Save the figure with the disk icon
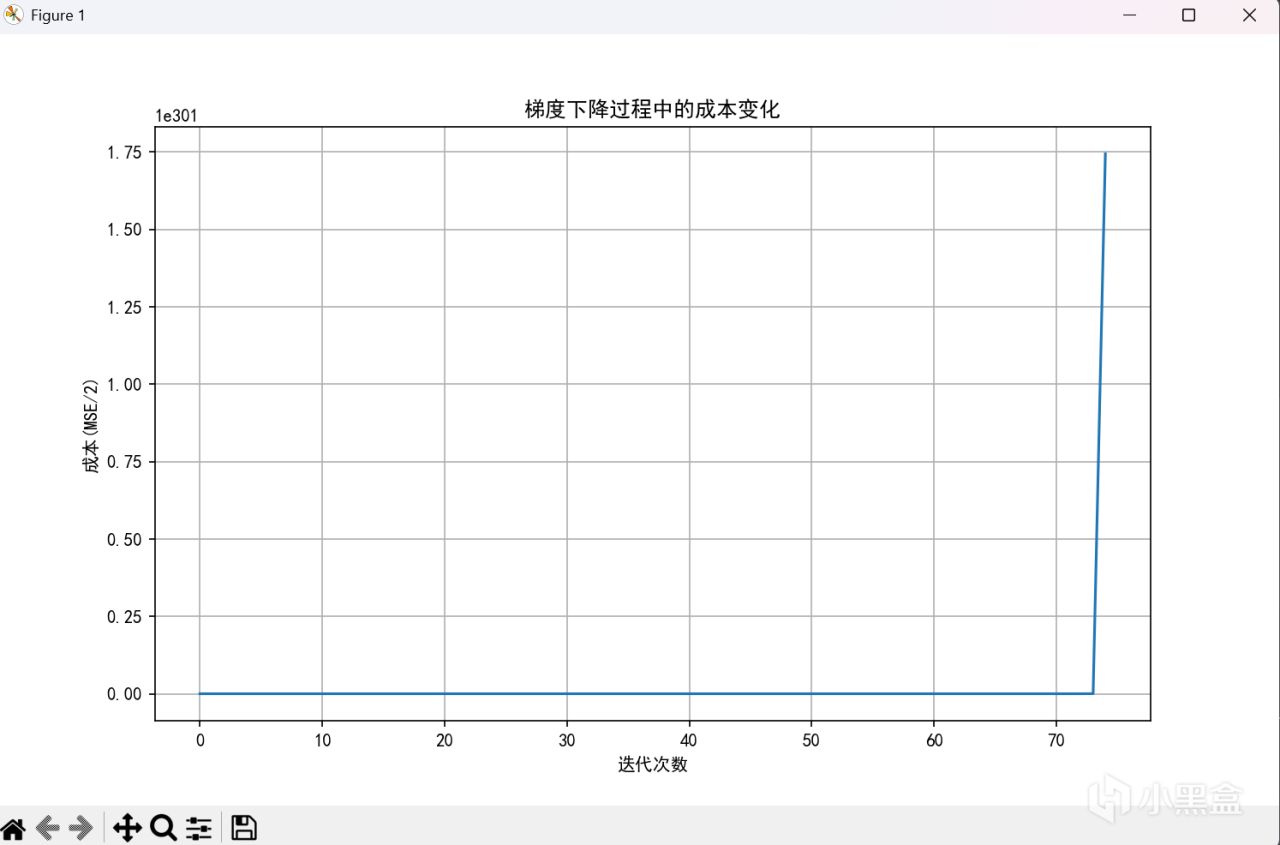The height and width of the screenshot is (845, 1280). tap(244, 828)
